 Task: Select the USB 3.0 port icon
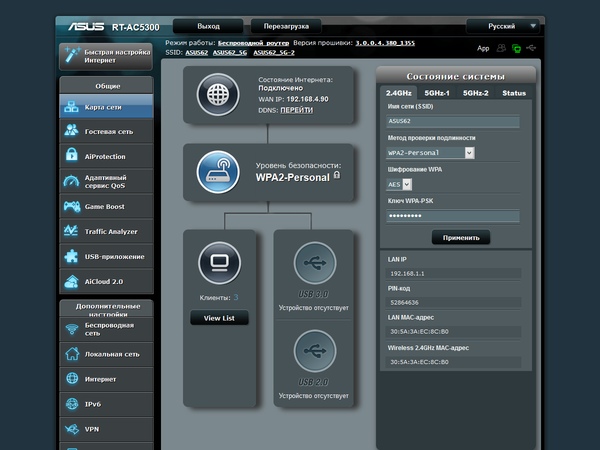(x=315, y=263)
